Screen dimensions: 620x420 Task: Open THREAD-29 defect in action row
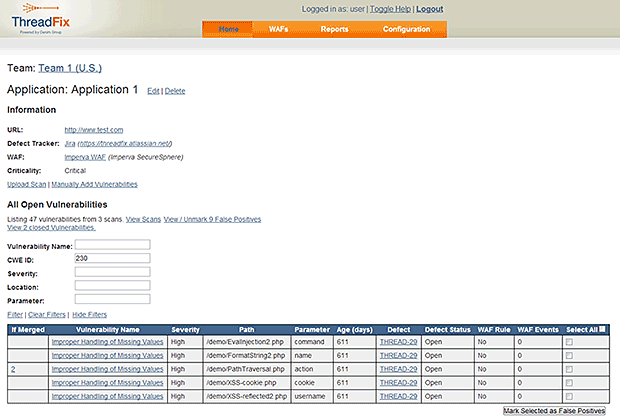click(x=398, y=369)
